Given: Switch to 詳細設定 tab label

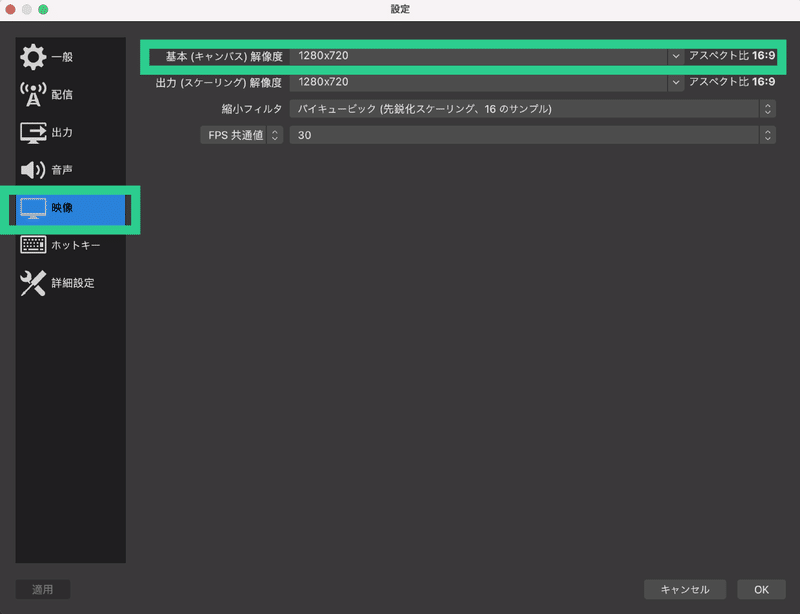Looking at the screenshot, I should pos(73,283).
